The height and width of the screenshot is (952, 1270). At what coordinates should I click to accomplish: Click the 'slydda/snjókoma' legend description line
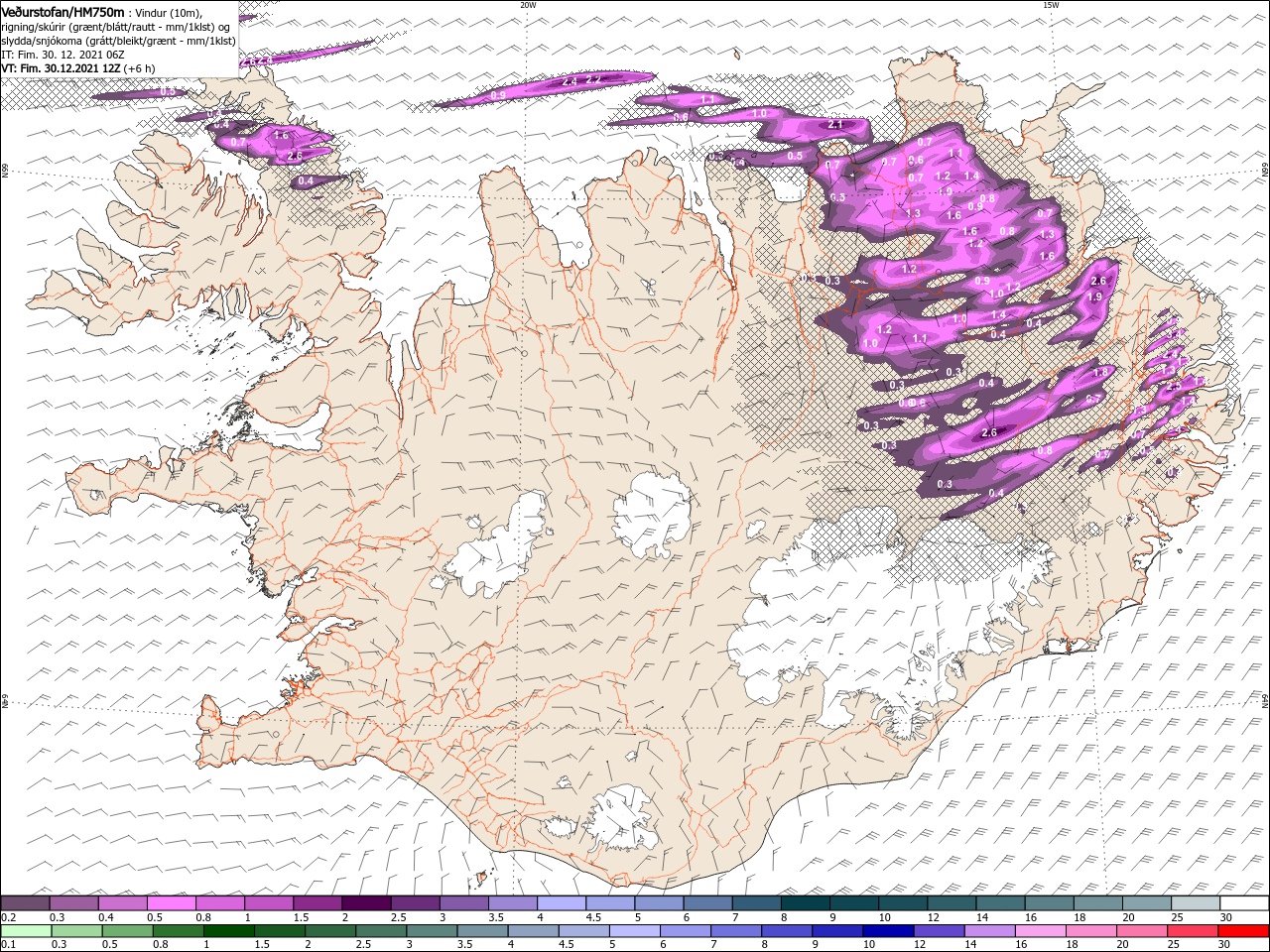(x=119, y=41)
